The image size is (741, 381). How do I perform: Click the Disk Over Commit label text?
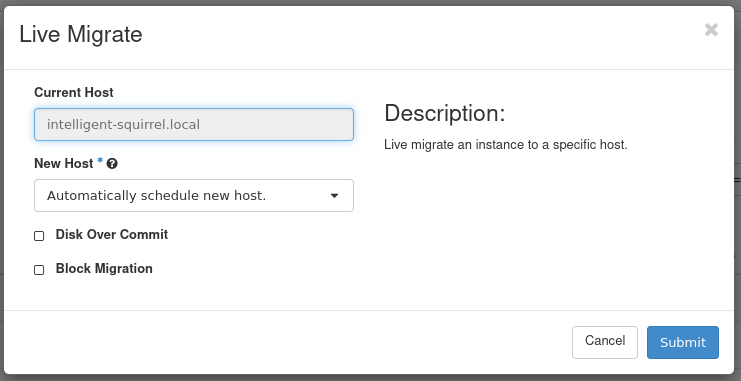[x=112, y=234]
